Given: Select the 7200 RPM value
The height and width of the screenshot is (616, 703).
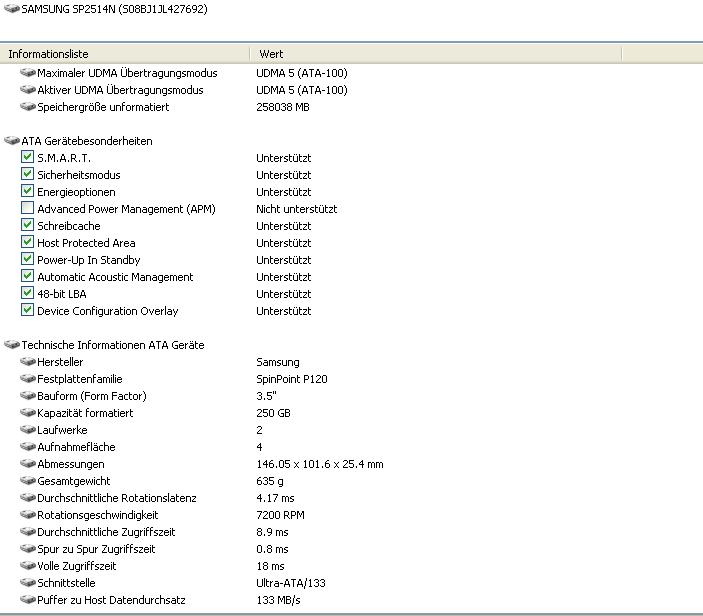Looking at the screenshot, I should click(x=280, y=516).
